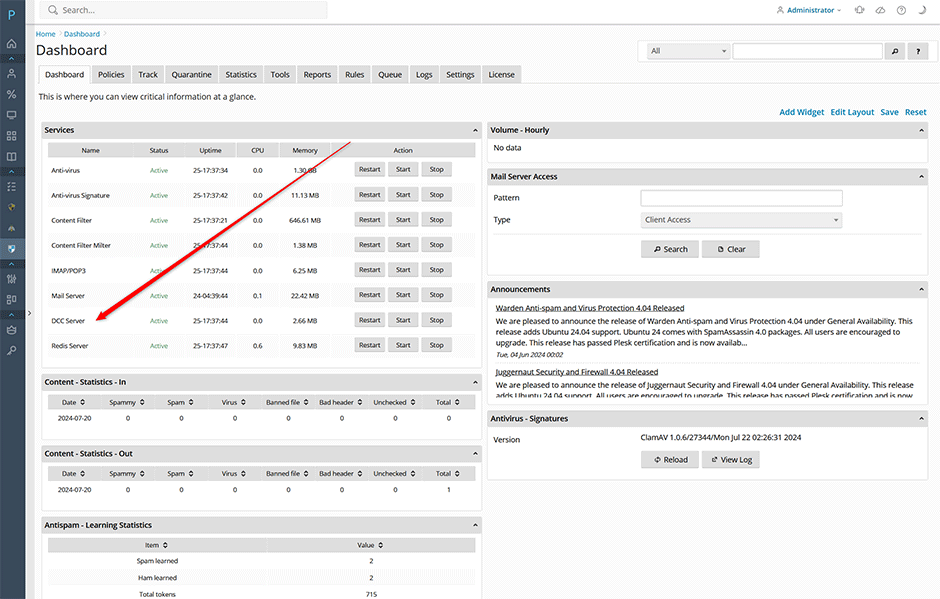
Task: Start the DCC Server service
Action: pos(403,320)
